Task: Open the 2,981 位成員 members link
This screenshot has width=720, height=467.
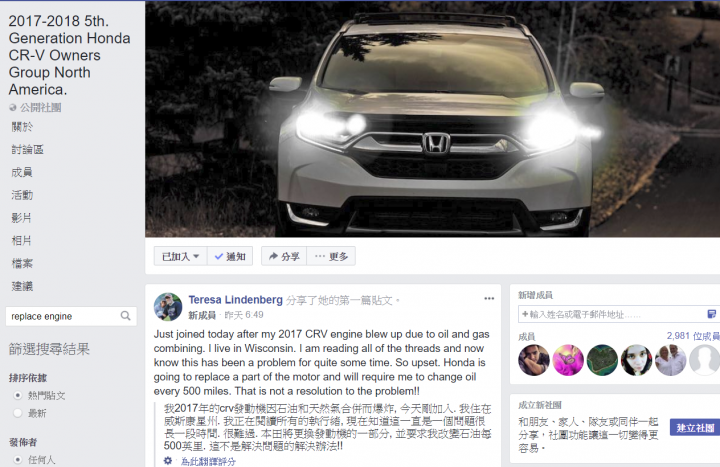Action: pyautogui.click(x=693, y=336)
